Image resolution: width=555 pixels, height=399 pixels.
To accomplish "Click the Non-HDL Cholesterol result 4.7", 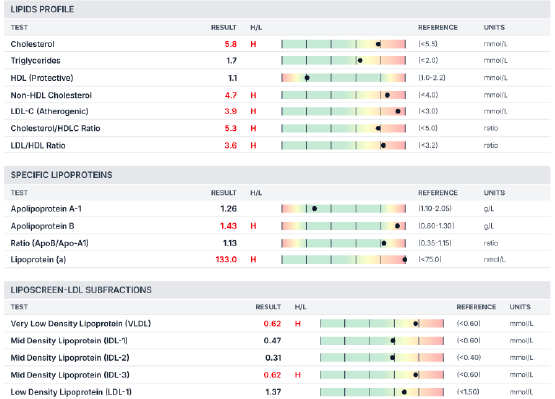I will [230, 95].
